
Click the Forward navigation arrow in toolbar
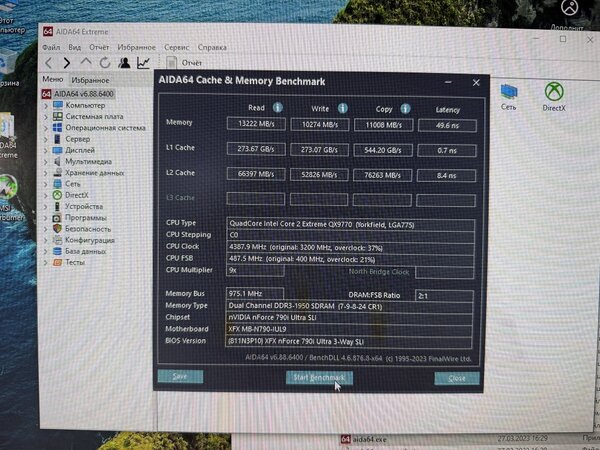[x=67, y=63]
